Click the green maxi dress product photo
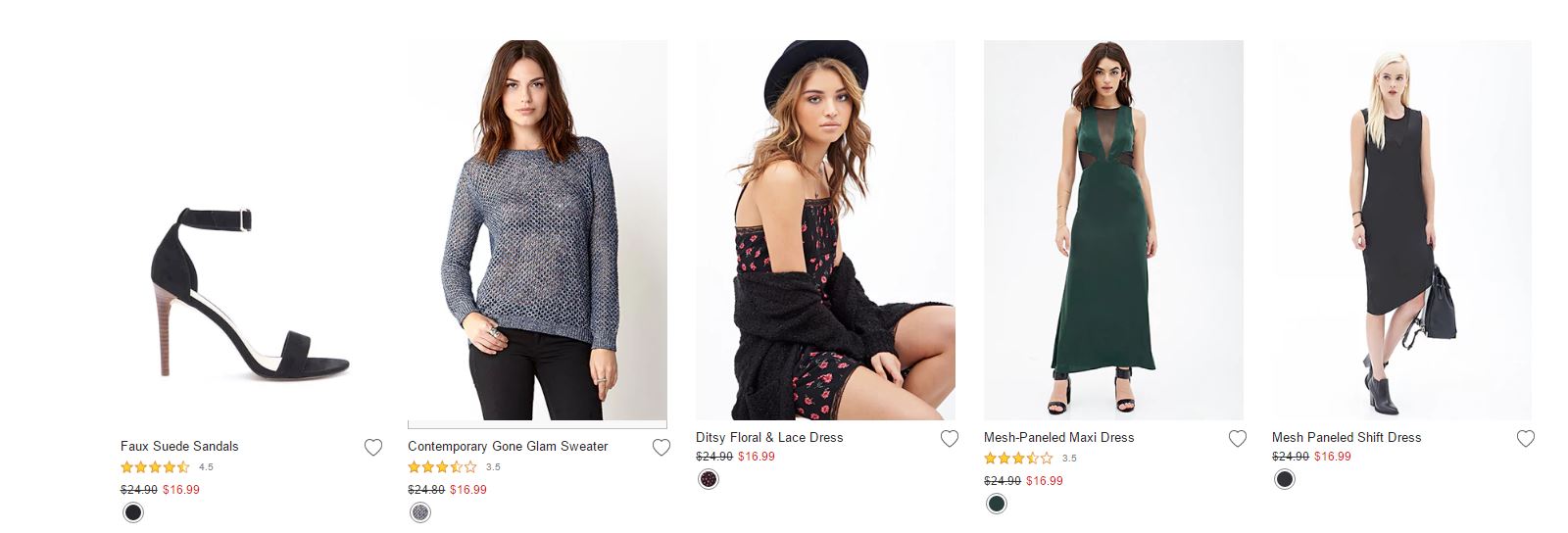 pyautogui.click(x=1113, y=230)
